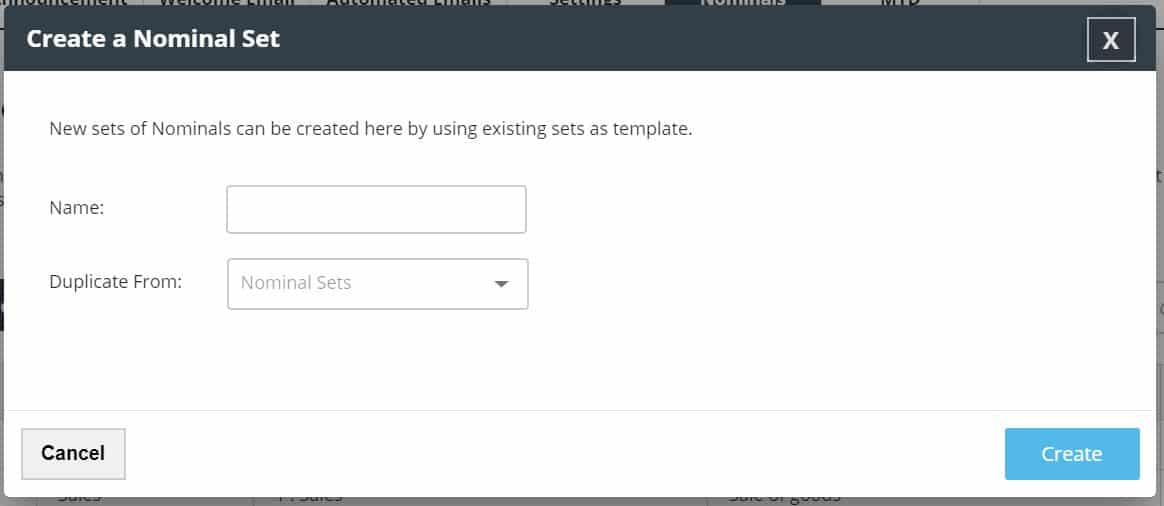Switch to the MTD tab
This screenshot has width=1164, height=506.
click(899, 3)
